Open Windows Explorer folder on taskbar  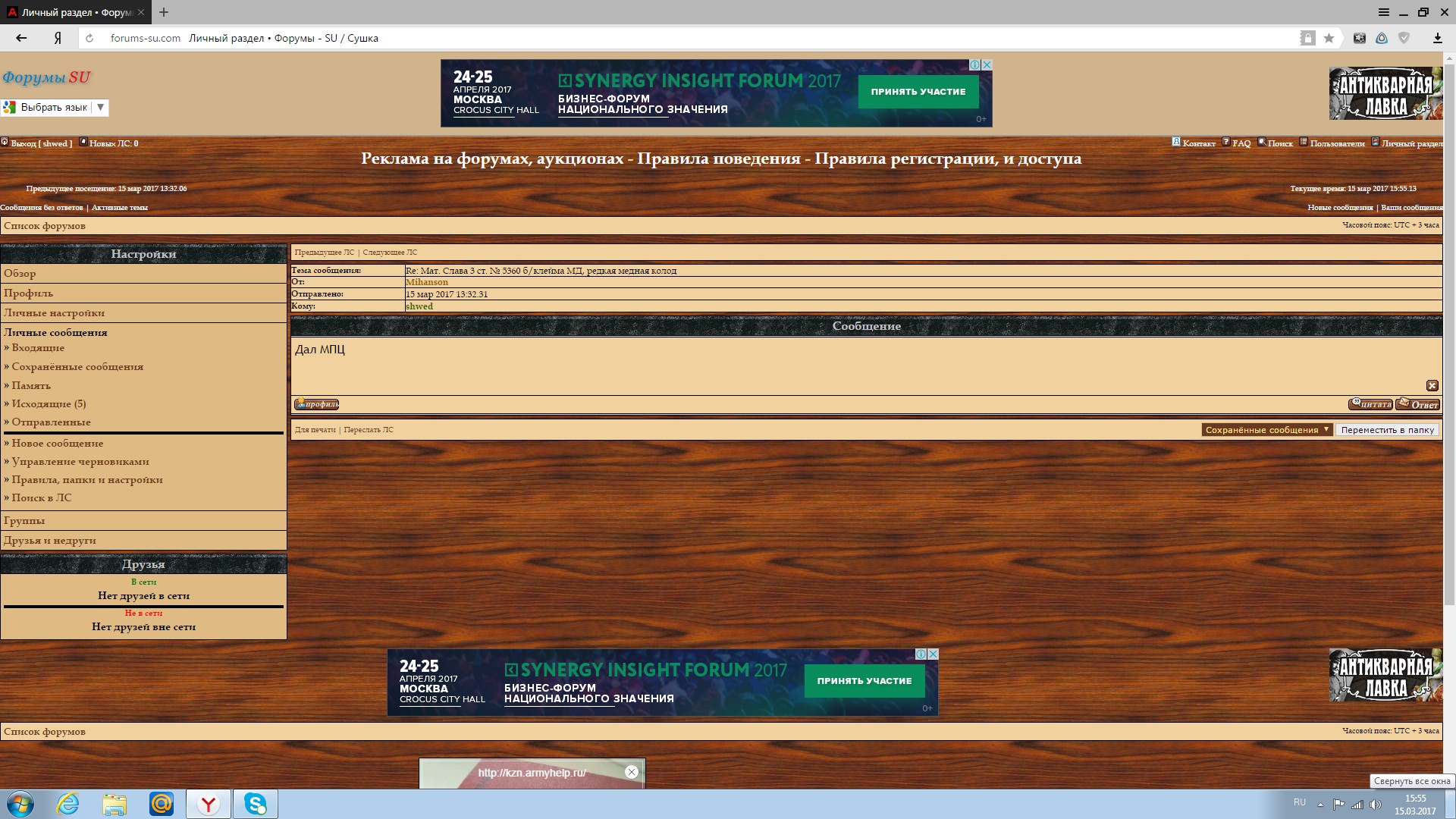(115, 804)
